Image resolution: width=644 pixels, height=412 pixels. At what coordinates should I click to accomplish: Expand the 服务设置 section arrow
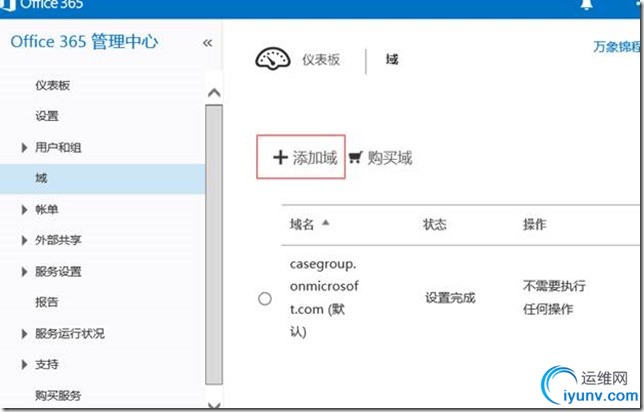[x=24, y=272]
